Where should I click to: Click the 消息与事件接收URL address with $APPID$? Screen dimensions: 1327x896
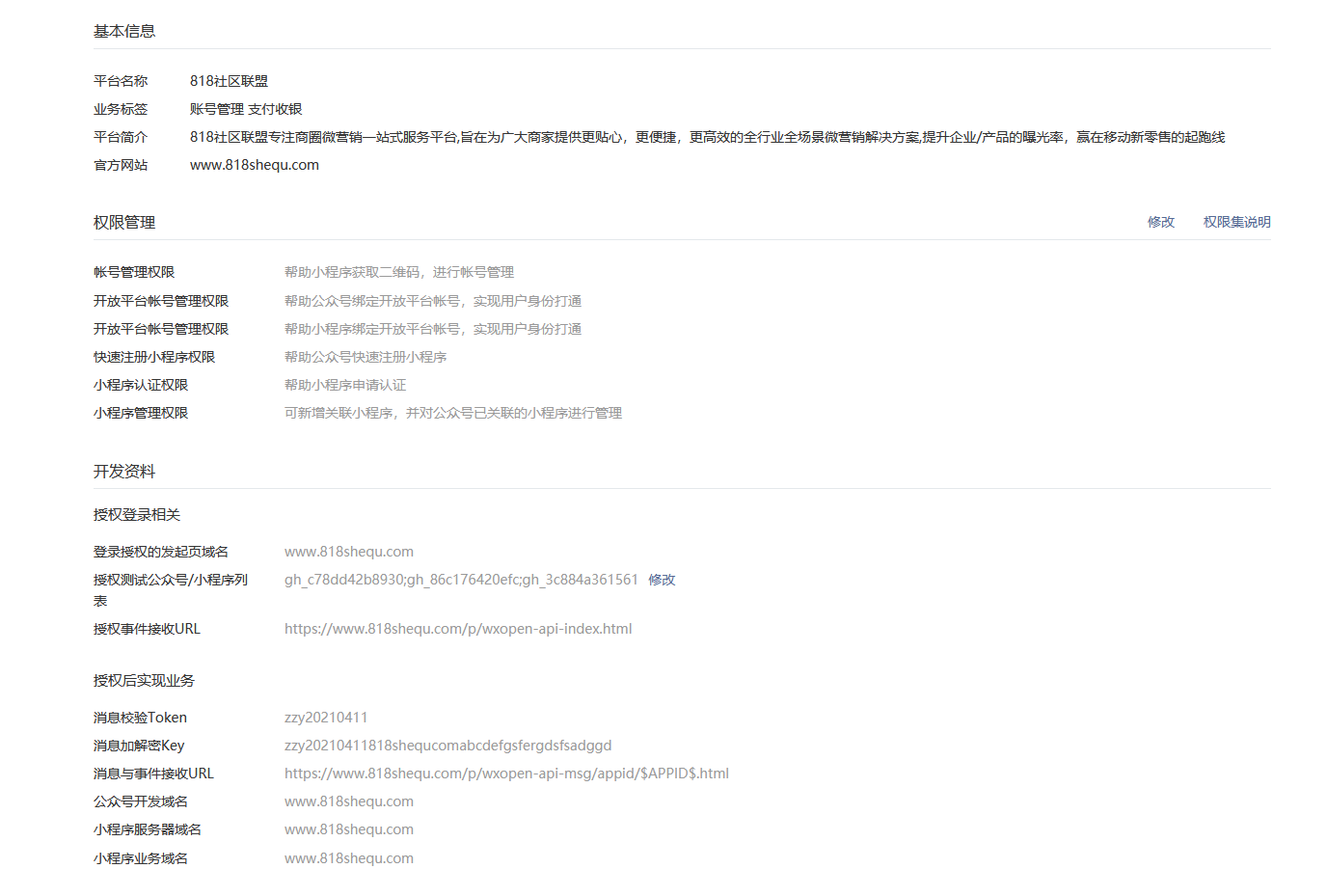click(506, 774)
